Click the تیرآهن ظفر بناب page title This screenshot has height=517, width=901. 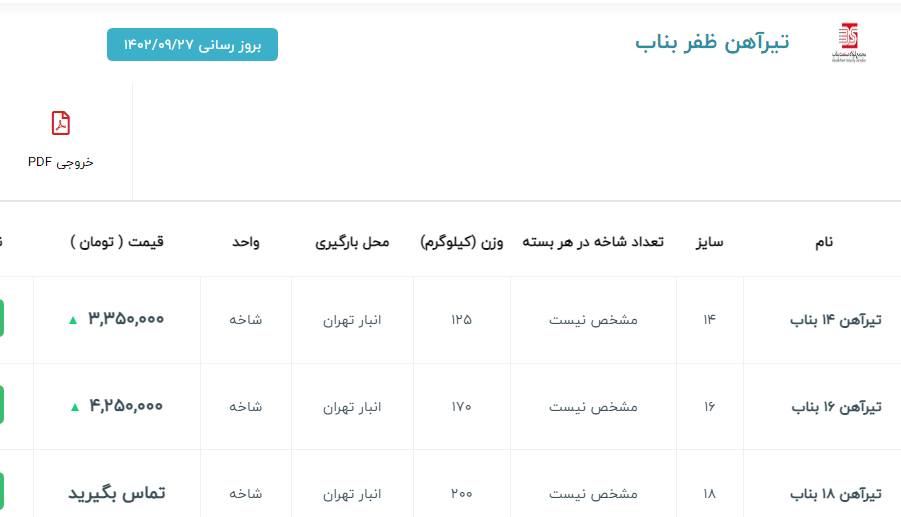click(x=712, y=42)
